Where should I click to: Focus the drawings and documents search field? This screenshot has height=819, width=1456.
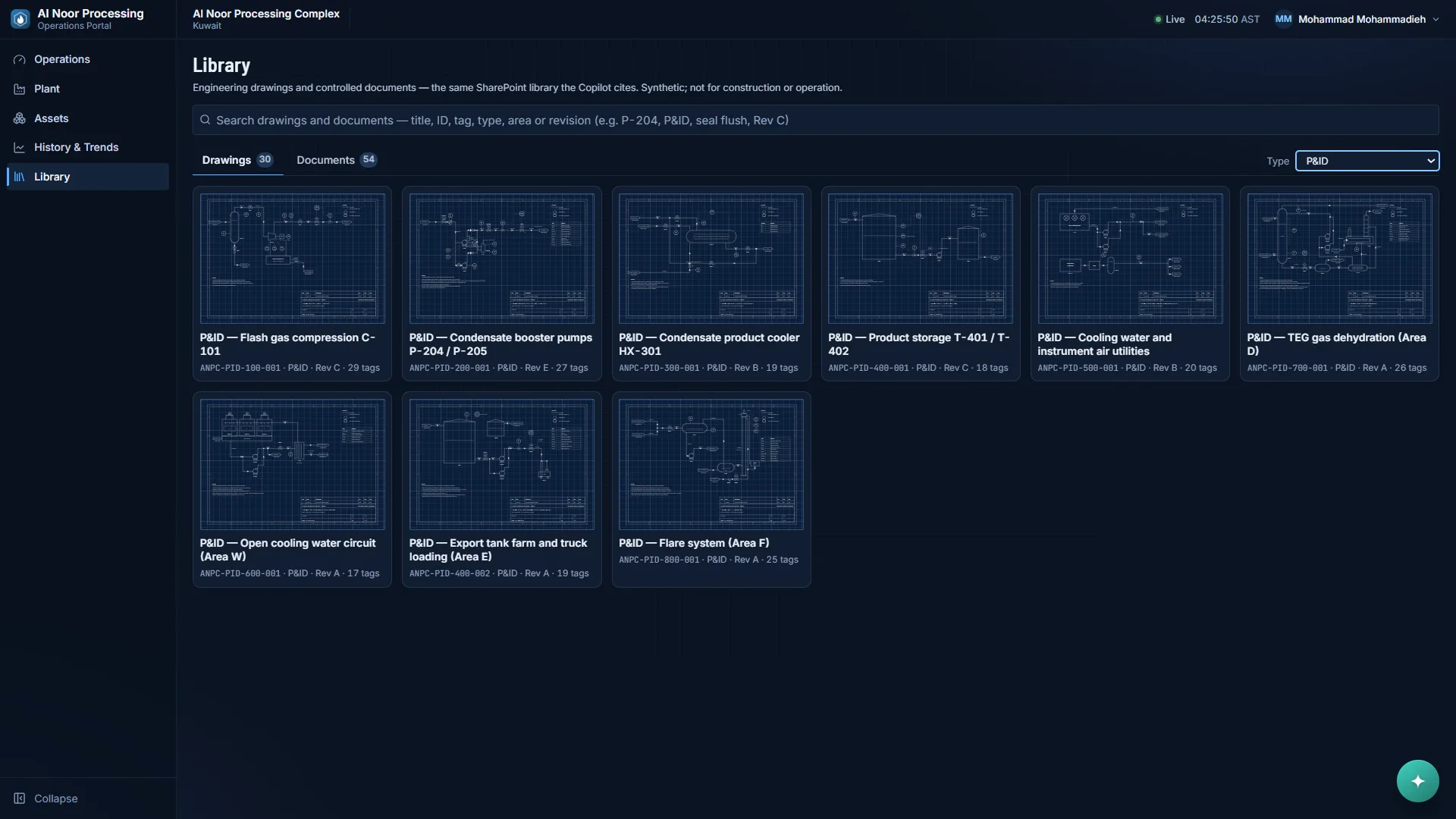[x=815, y=120]
